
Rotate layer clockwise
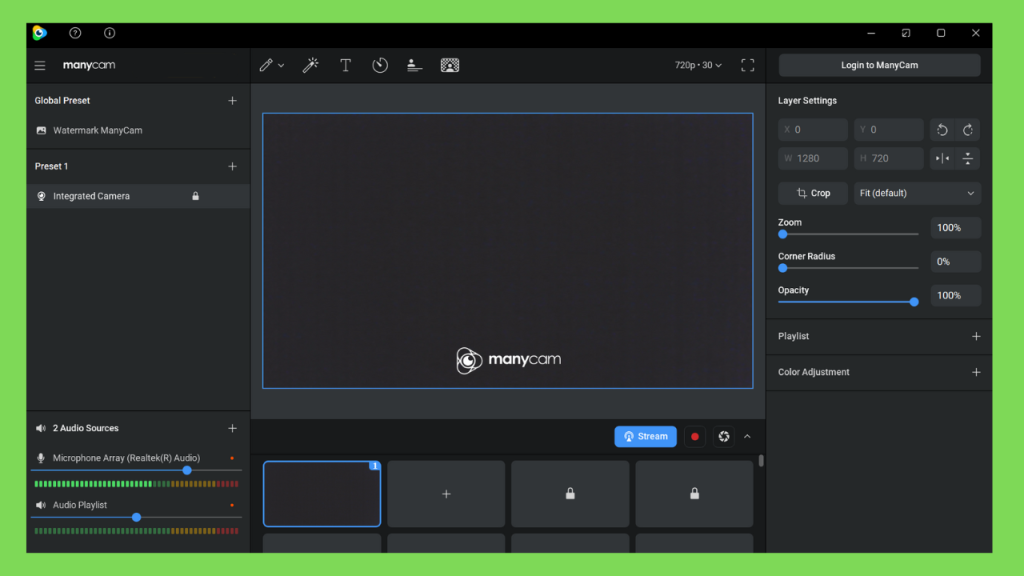(968, 130)
